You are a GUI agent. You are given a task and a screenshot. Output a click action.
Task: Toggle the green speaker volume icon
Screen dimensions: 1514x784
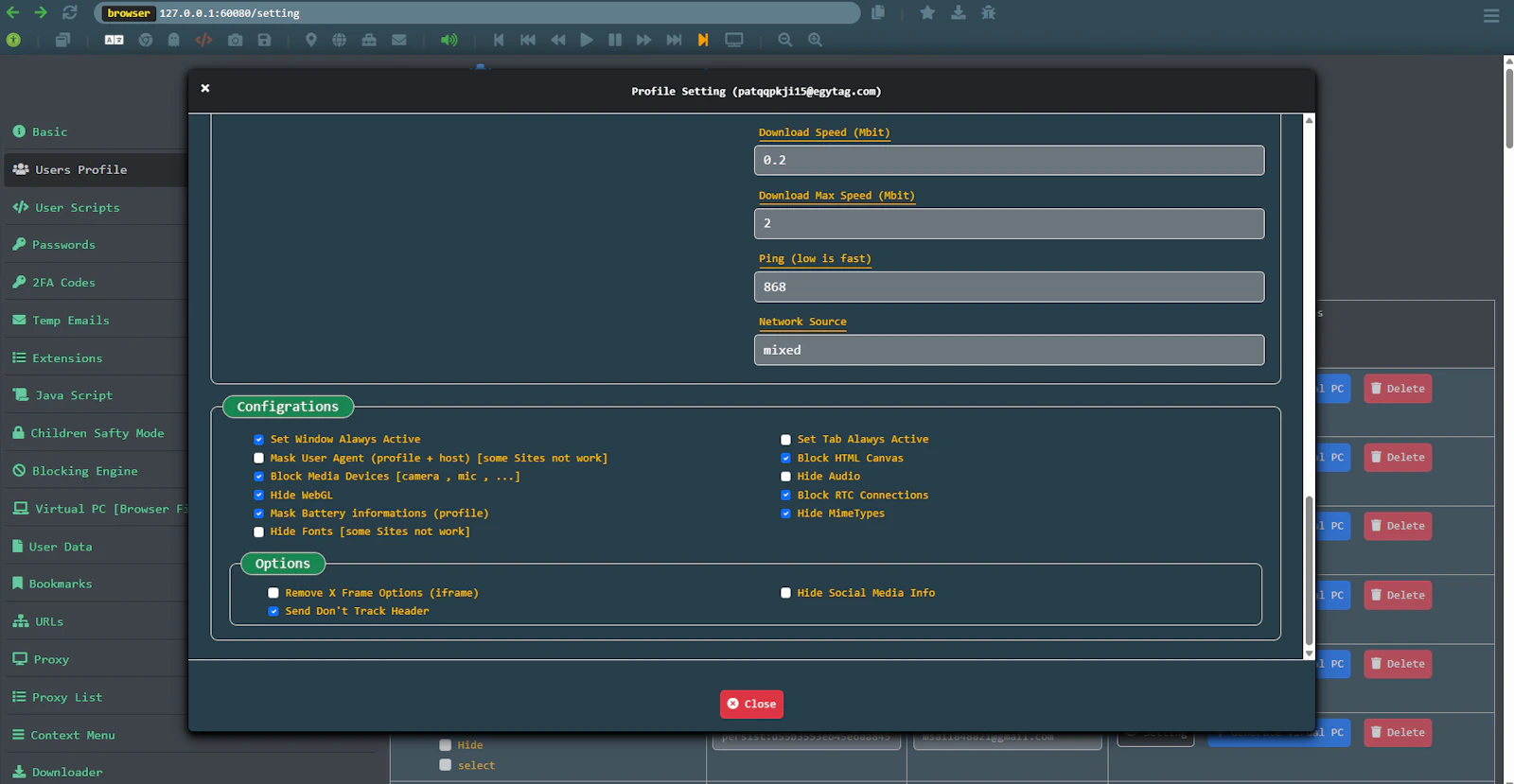[x=449, y=40]
